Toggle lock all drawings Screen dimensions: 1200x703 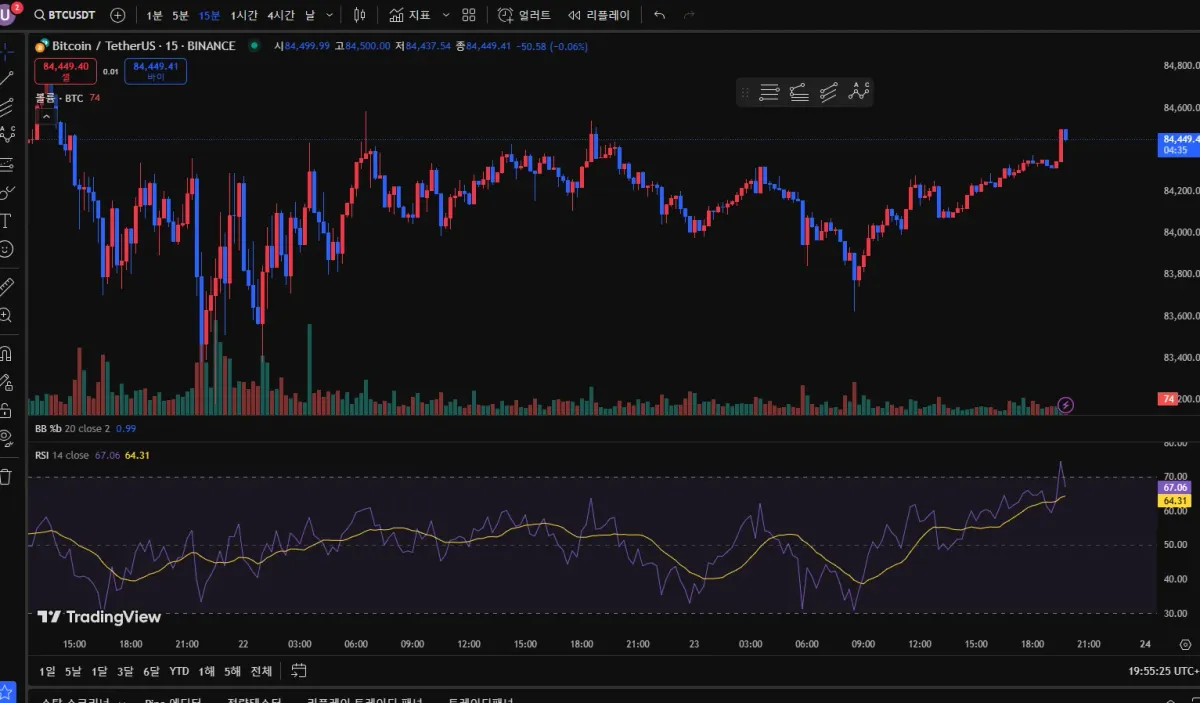click(x=6, y=410)
